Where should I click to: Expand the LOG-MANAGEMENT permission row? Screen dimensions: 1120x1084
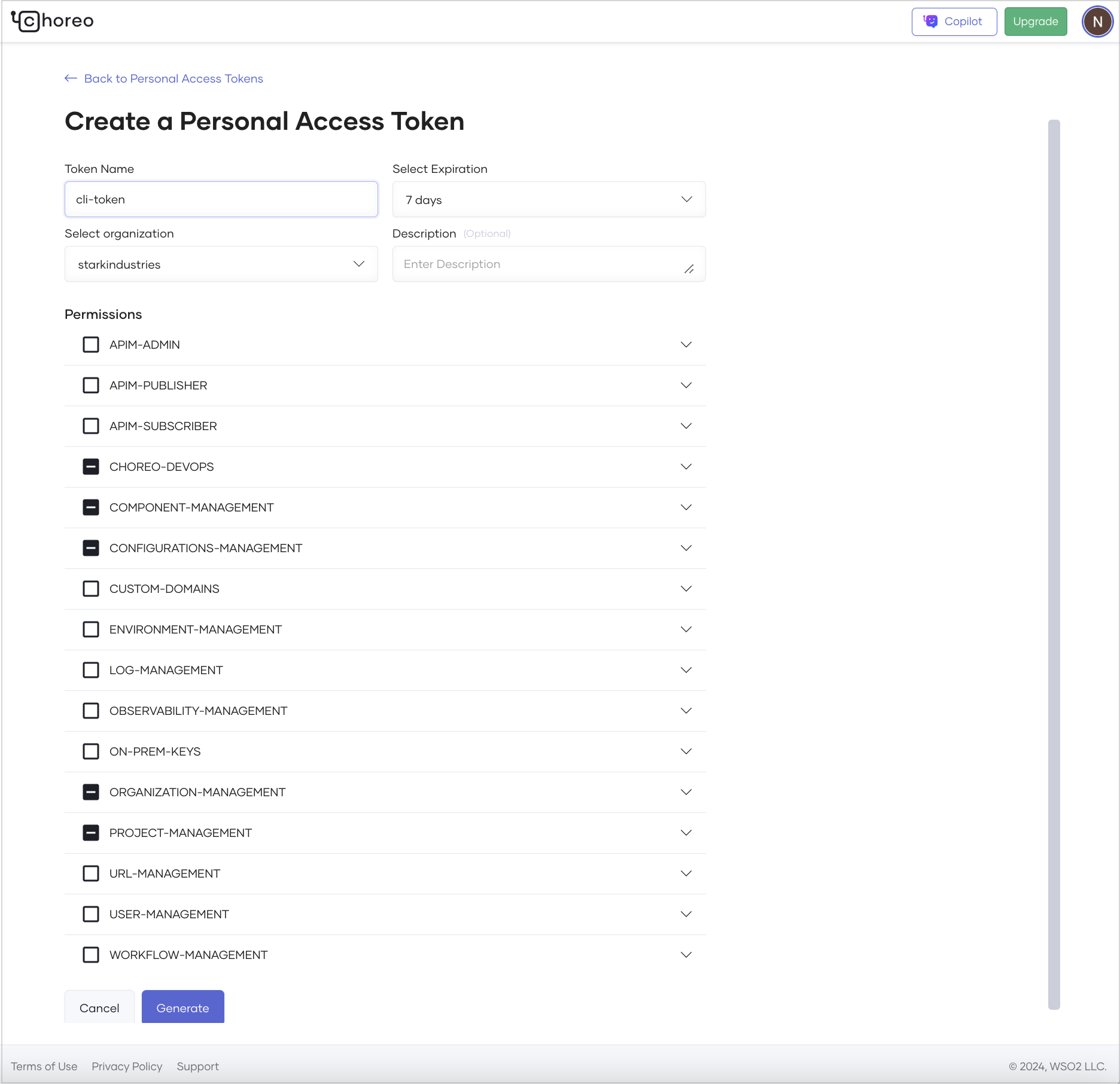686,670
